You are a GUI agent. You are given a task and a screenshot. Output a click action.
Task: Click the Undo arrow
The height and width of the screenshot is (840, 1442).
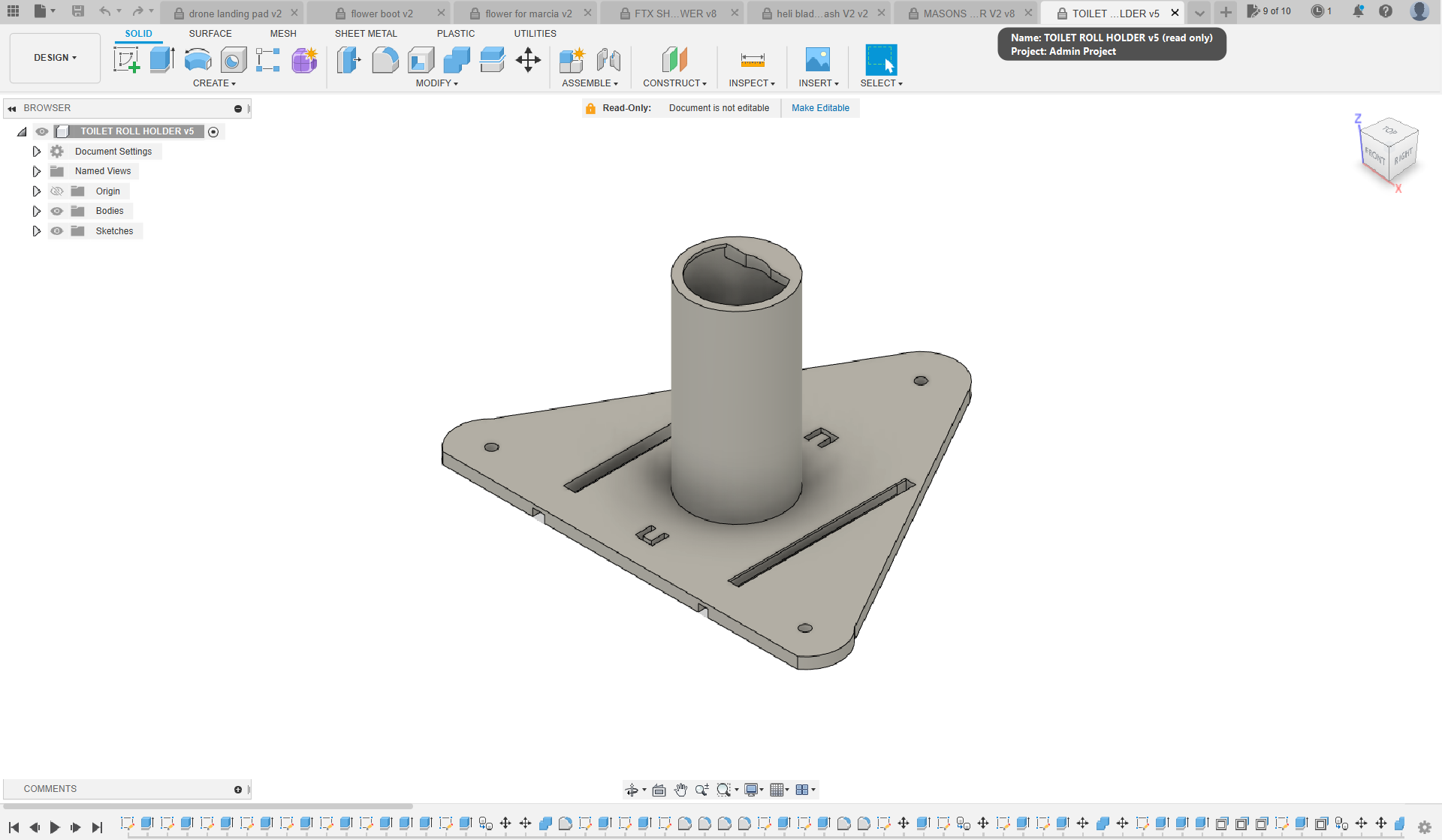point(105,11)
